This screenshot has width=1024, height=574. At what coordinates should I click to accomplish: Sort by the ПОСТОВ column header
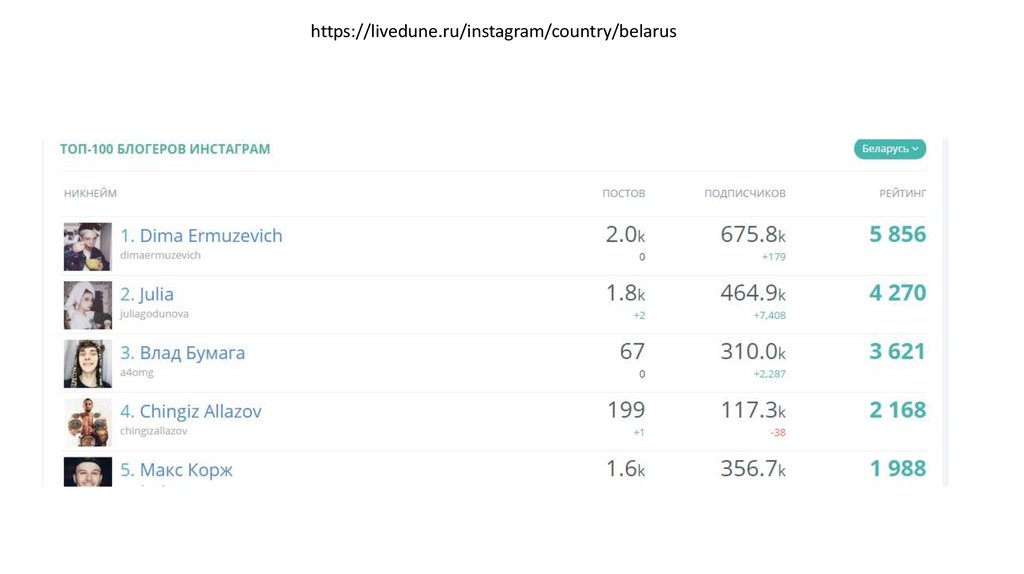pyautogui.click(x=623, y=193)
